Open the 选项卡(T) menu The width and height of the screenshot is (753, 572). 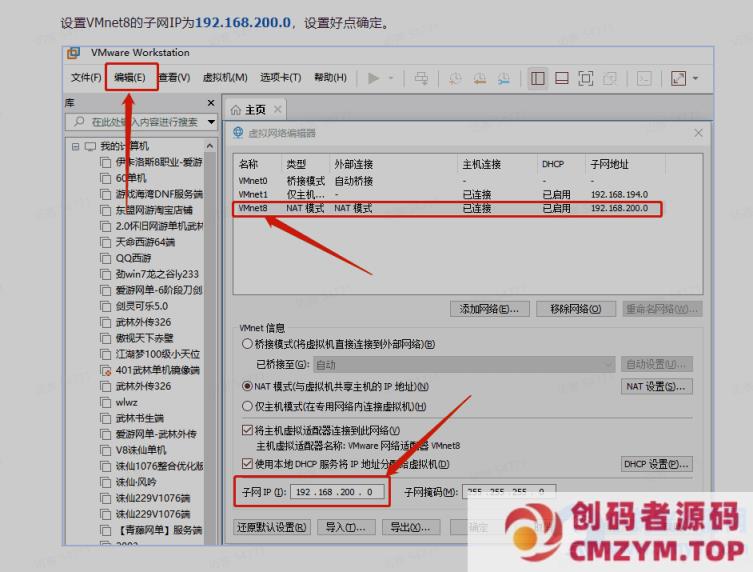280,77
